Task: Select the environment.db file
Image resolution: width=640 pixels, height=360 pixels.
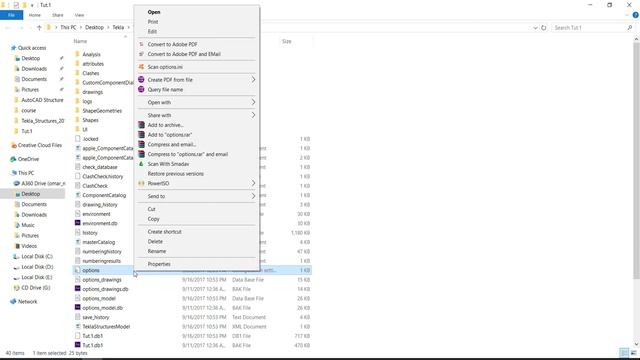Action: click(x=100, y=223)
